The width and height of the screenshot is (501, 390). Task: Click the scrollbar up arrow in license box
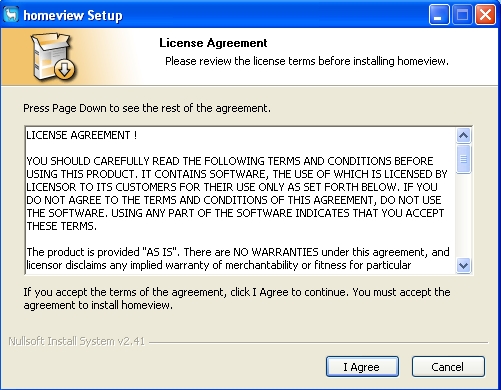(x=463, y=136)
